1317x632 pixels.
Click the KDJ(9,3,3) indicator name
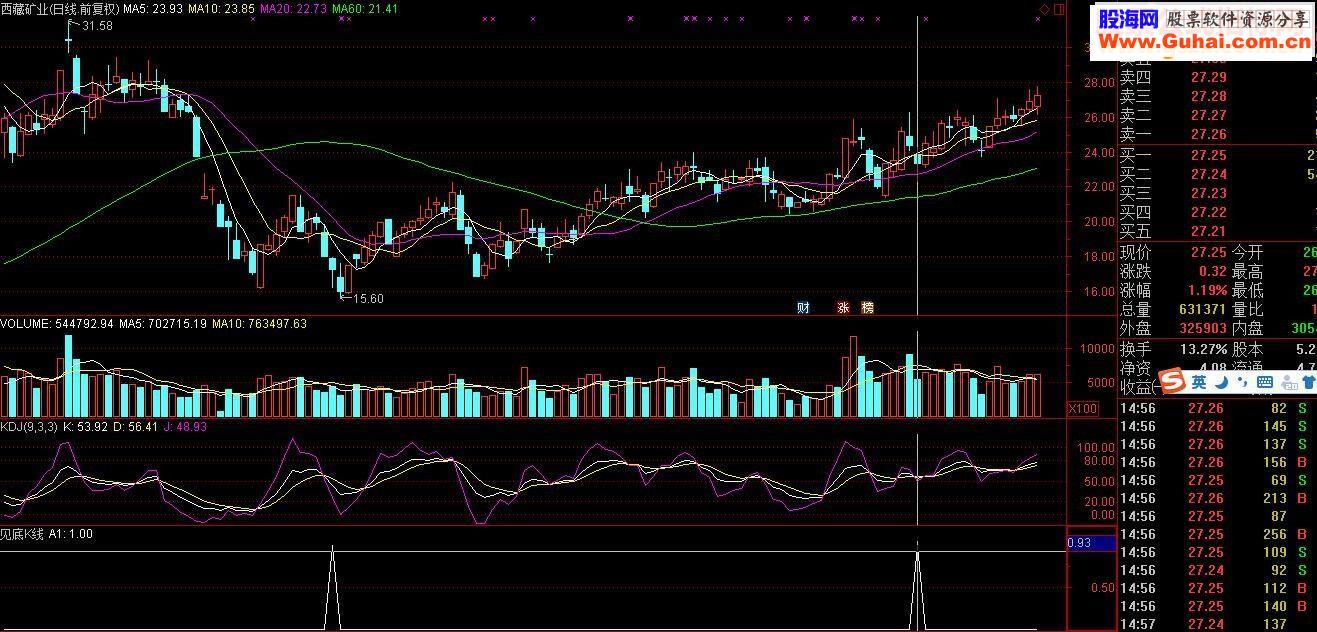tap(29, 427)
